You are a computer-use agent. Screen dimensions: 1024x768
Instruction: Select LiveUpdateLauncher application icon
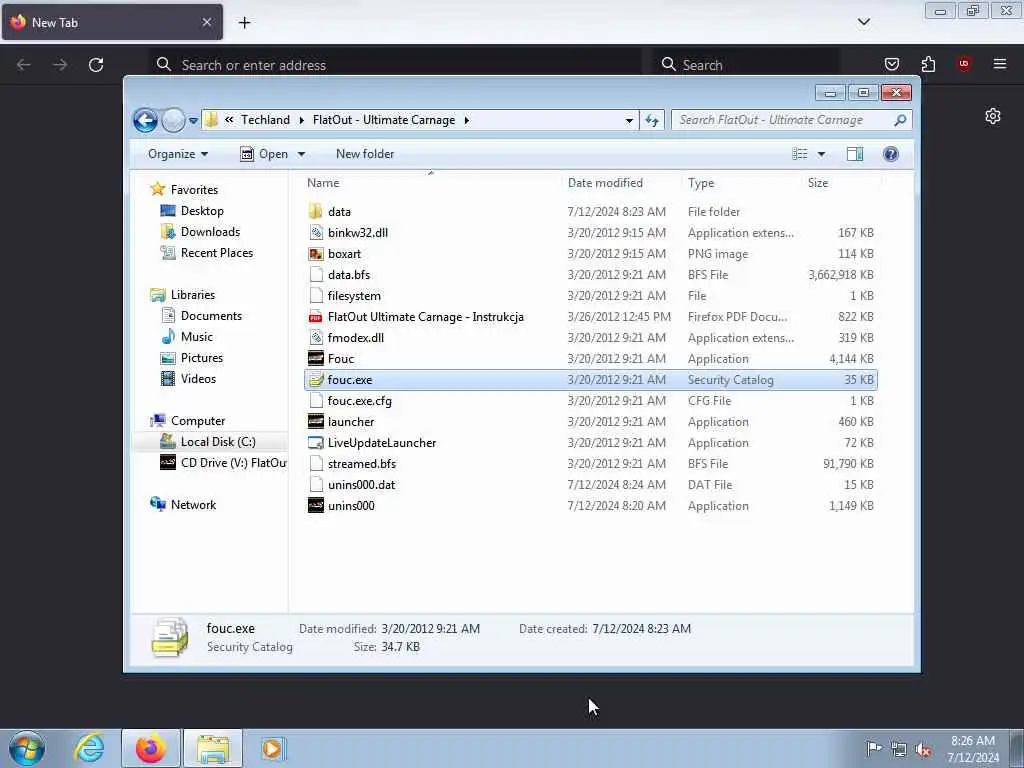coord(316,443)
